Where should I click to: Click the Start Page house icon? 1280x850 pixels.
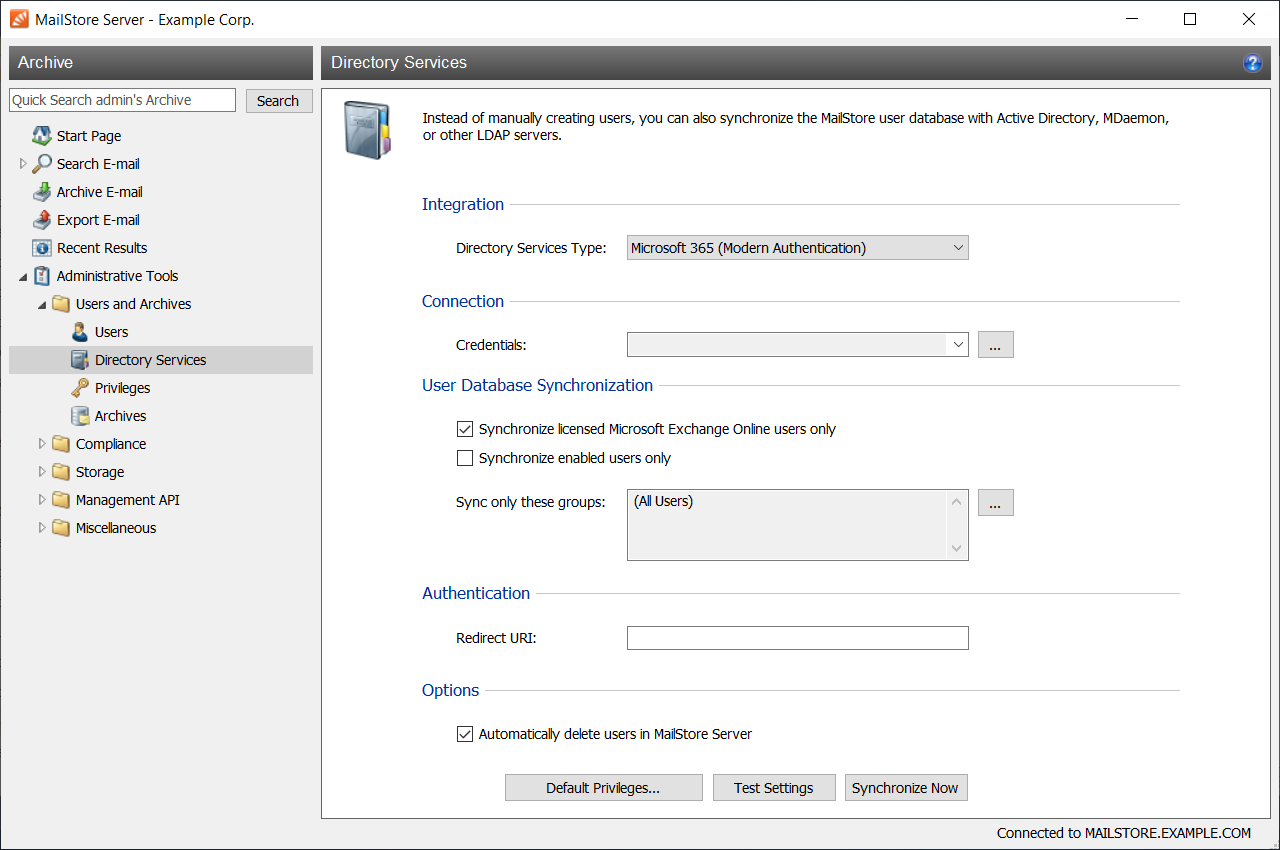41,136
